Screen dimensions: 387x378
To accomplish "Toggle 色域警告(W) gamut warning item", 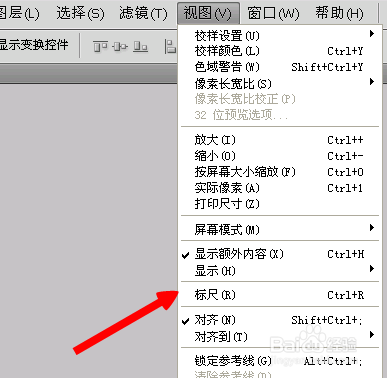I will coord(280,67).
